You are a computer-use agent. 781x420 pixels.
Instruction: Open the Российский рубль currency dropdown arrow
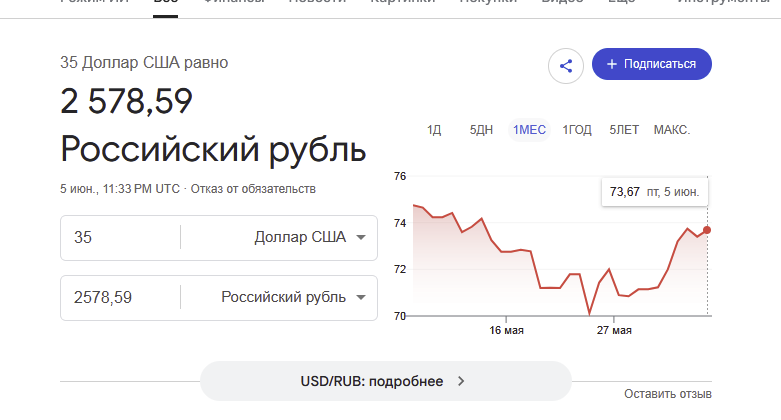click(361, 297)
